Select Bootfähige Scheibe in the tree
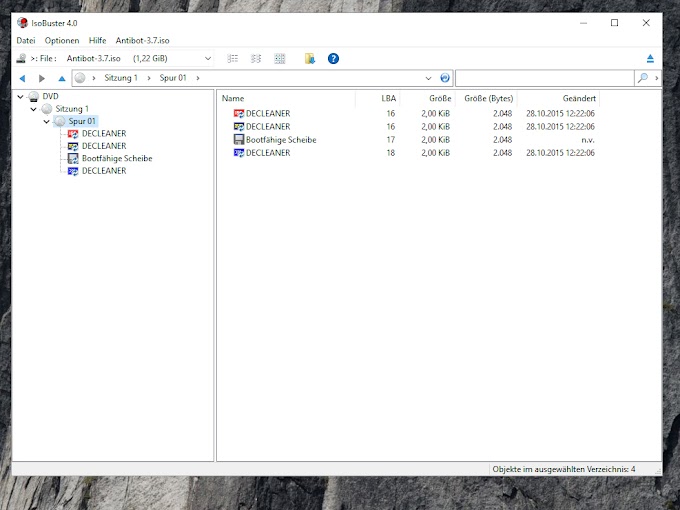This screenshot has height=510, width=680. click(117, 158)
